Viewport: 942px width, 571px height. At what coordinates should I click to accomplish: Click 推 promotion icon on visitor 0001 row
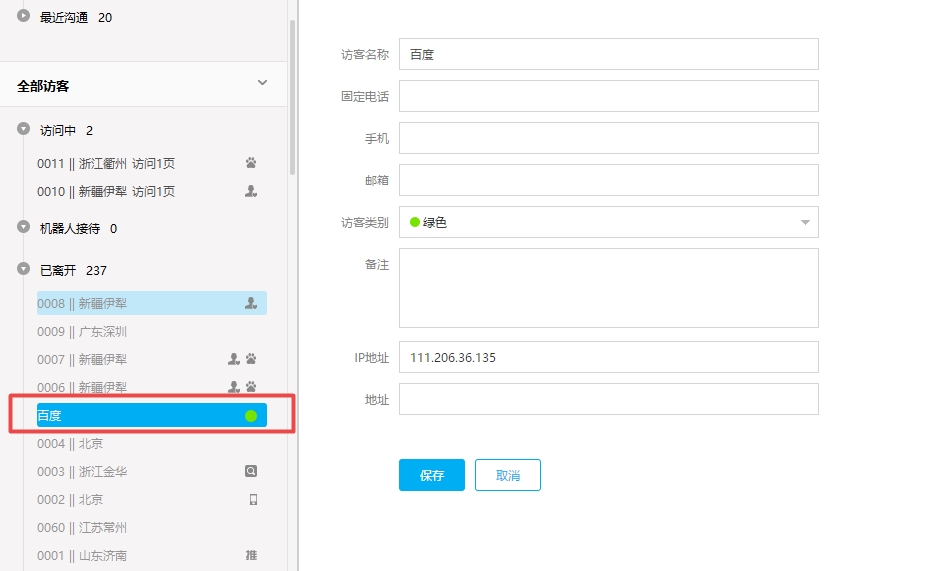coord(251,555)
